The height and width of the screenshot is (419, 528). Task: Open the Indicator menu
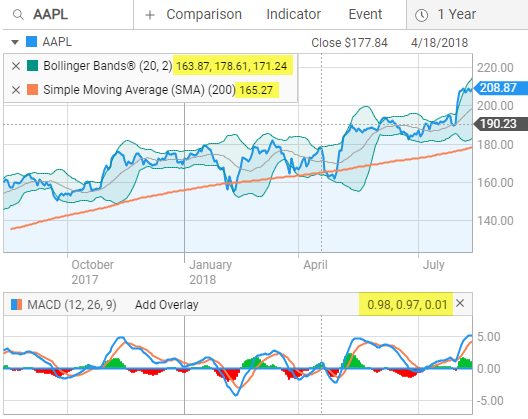(294, 14)
